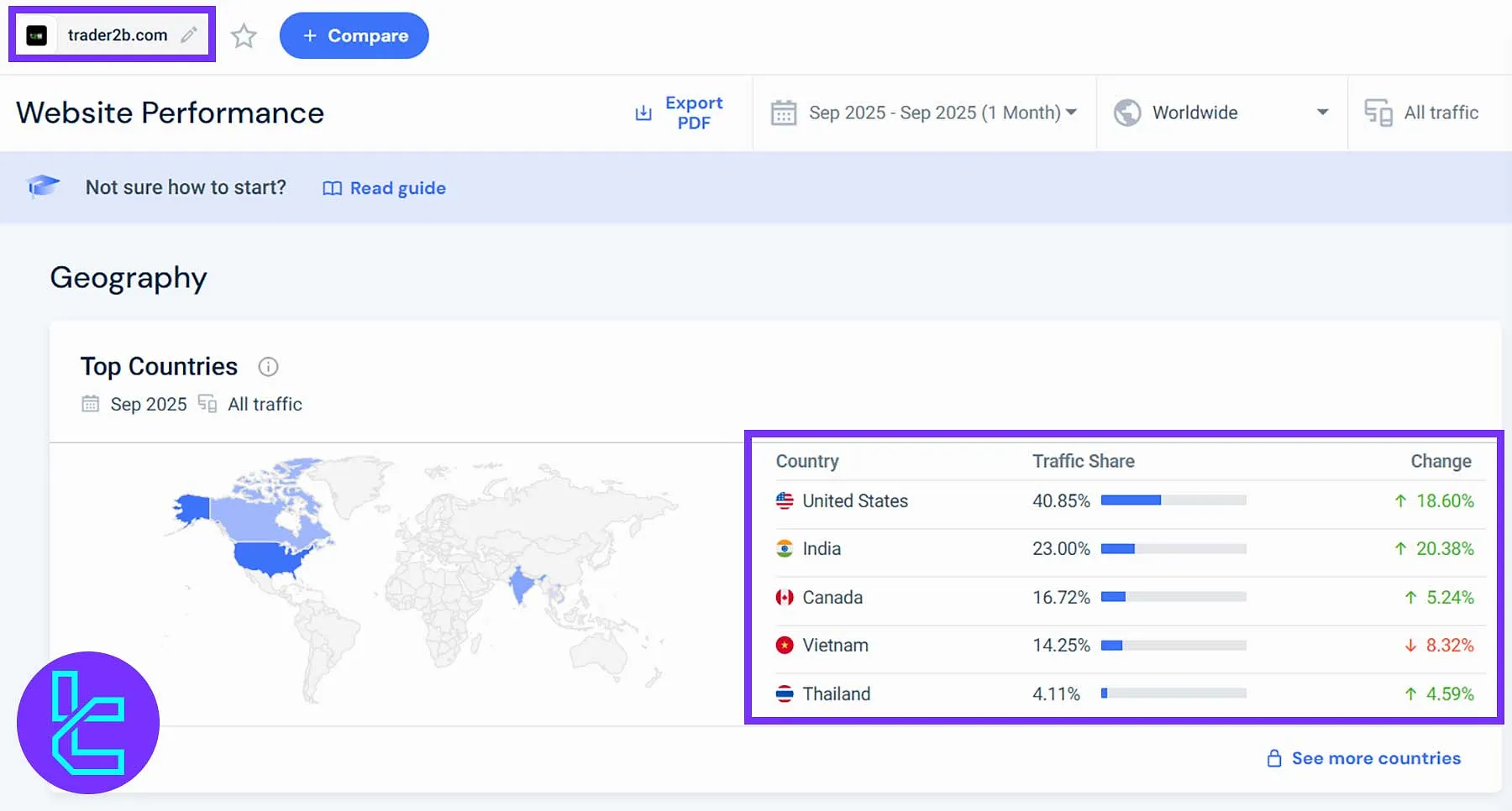The width and height of the screenshot is (1512, 811).
Task: Click the graduation cap icon in the banner
Action: pos(43,186)
